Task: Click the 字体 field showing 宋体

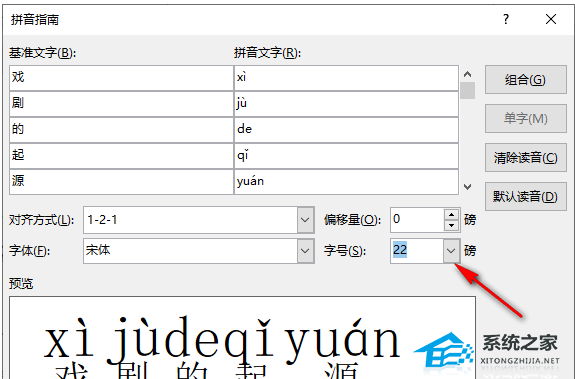Action: pos(190,251)
